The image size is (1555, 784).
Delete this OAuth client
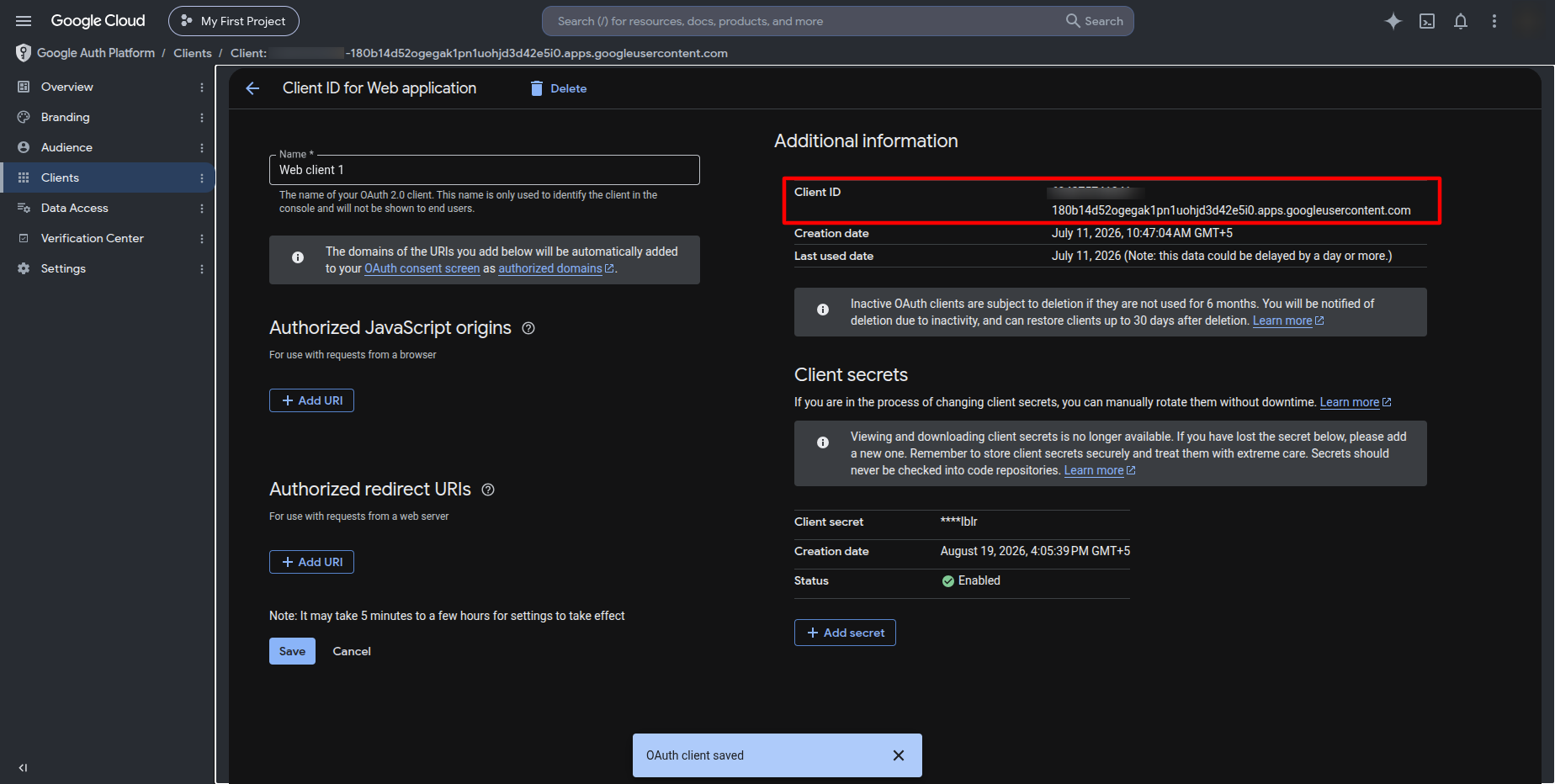(559, 88)
